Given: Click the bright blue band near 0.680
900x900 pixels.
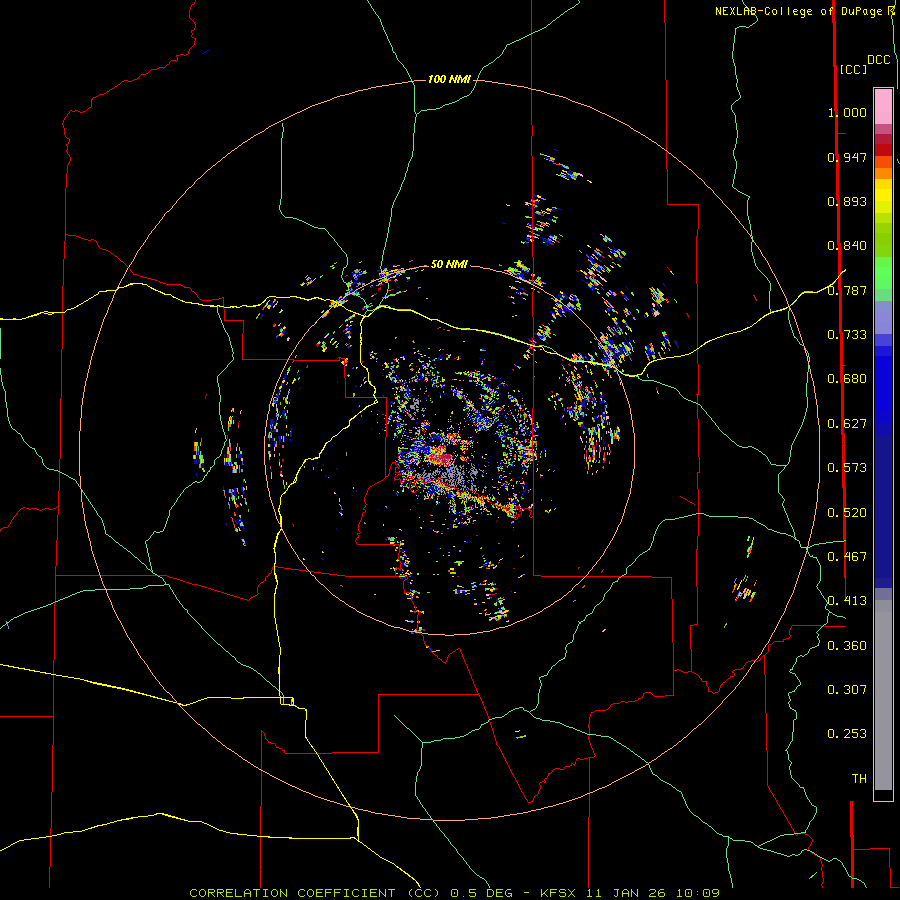Looking at the screenshot, I should click(883, 389).
